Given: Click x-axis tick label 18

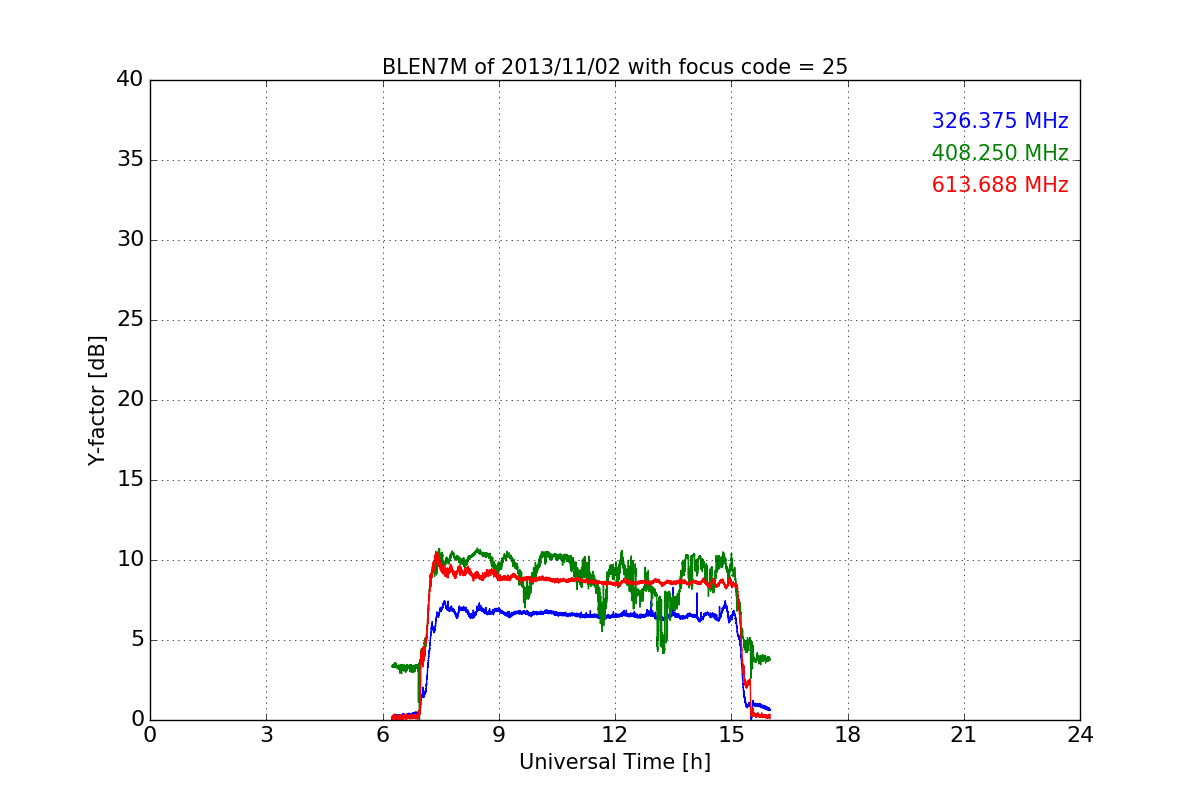Looking at the screenshot, I should pyautogui.click(x=847, y=735).
